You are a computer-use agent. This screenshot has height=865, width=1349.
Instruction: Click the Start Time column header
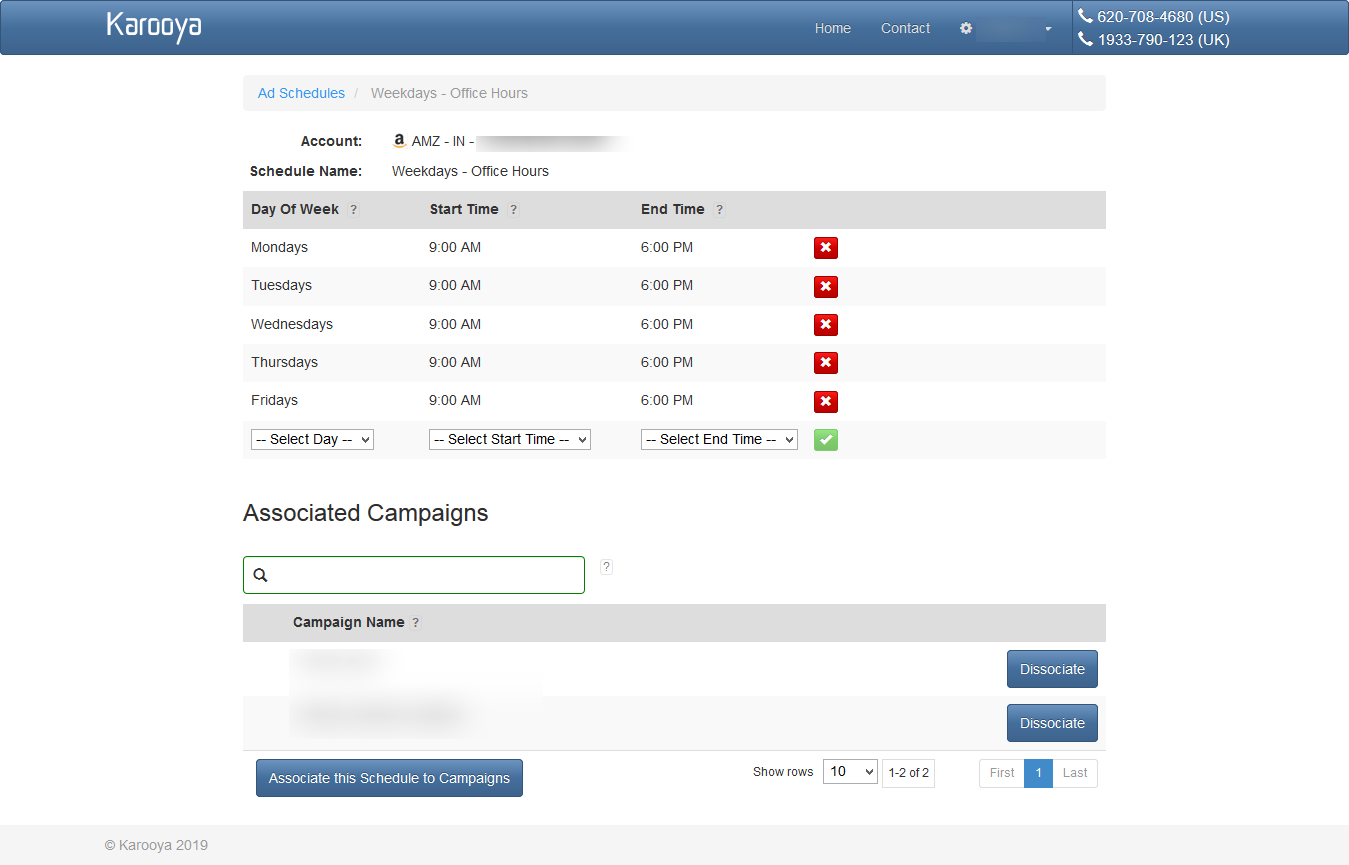[x=464, y=209]
